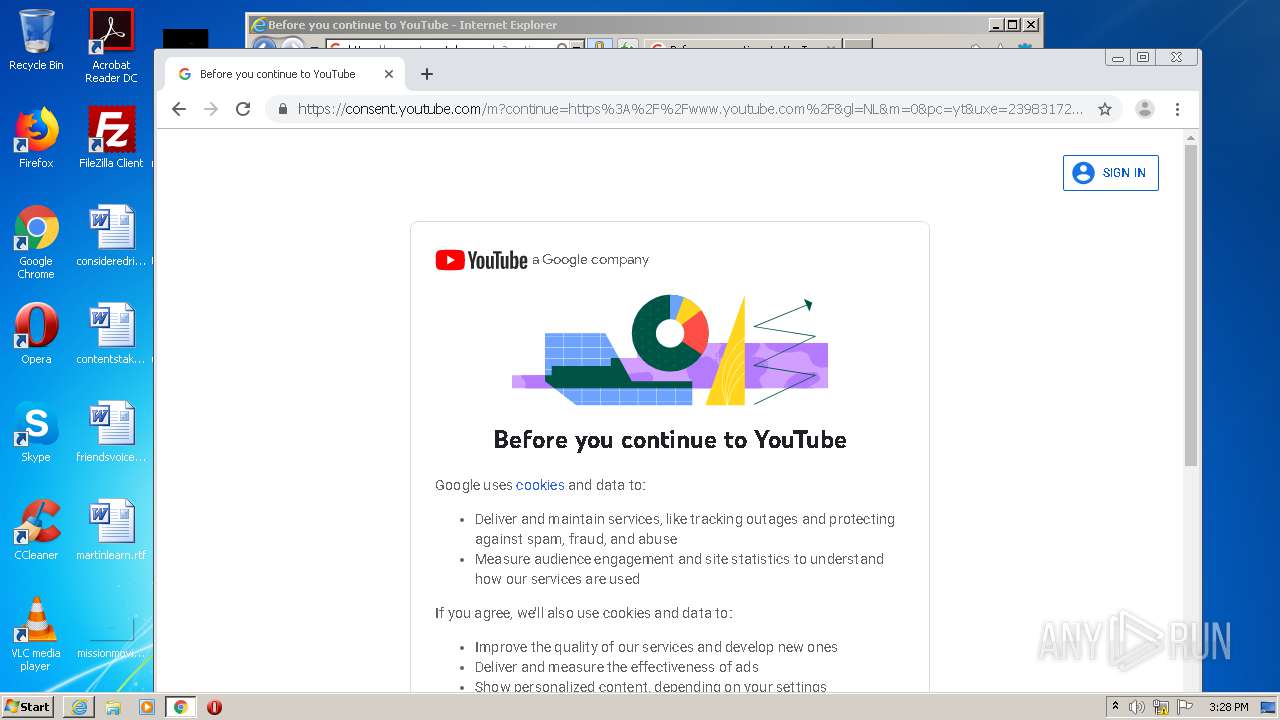Image resolution: width=1280 pixels, height=720 pixels.
Task: Maximize the Internet Explorer window
Action: (x=1013, y=25)
